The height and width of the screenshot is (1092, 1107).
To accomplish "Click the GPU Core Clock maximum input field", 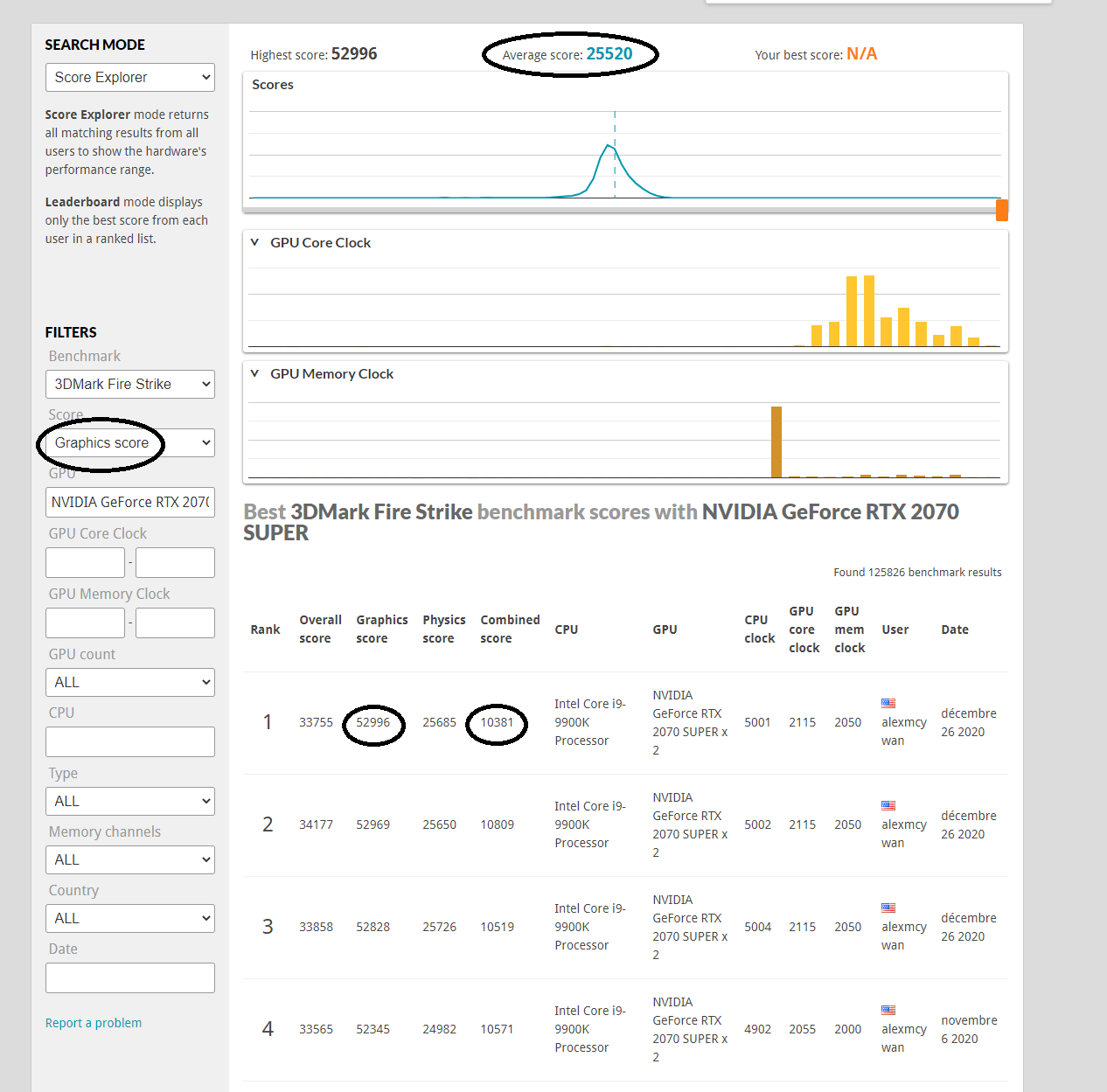I will pyautogui.click(x=175, y=562).
